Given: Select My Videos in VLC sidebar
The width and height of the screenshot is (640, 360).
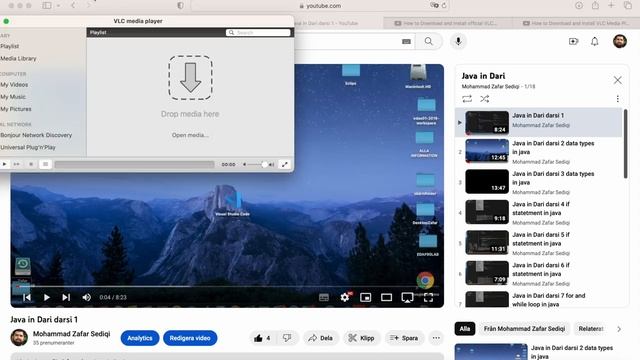Looking at the screenshot, I should point(14,84).
